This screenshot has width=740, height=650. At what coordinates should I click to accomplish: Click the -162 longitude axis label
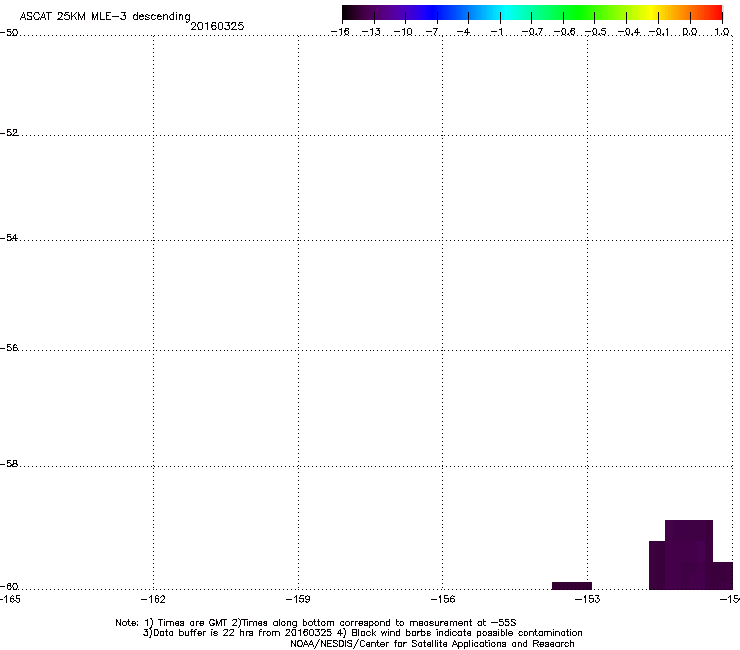point(153,599)
